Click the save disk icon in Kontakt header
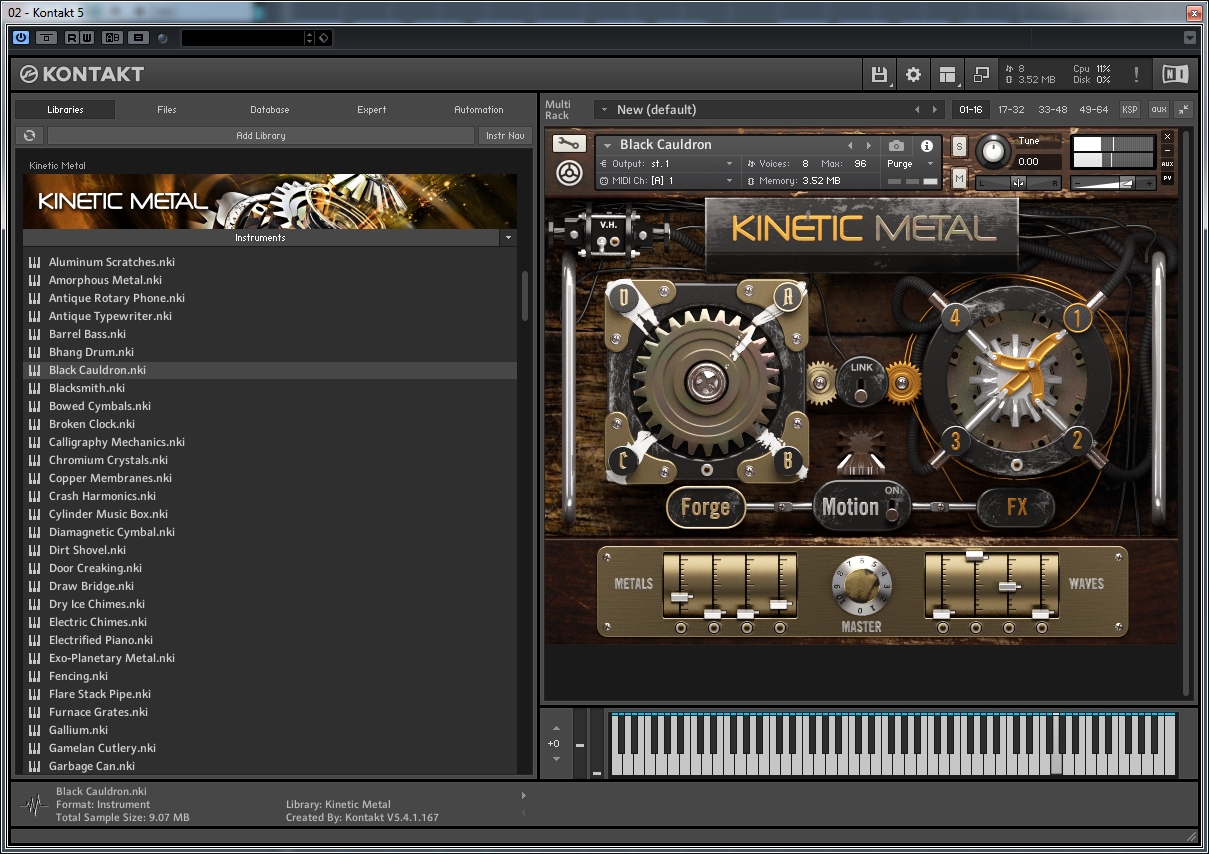 tap(879, 74)
